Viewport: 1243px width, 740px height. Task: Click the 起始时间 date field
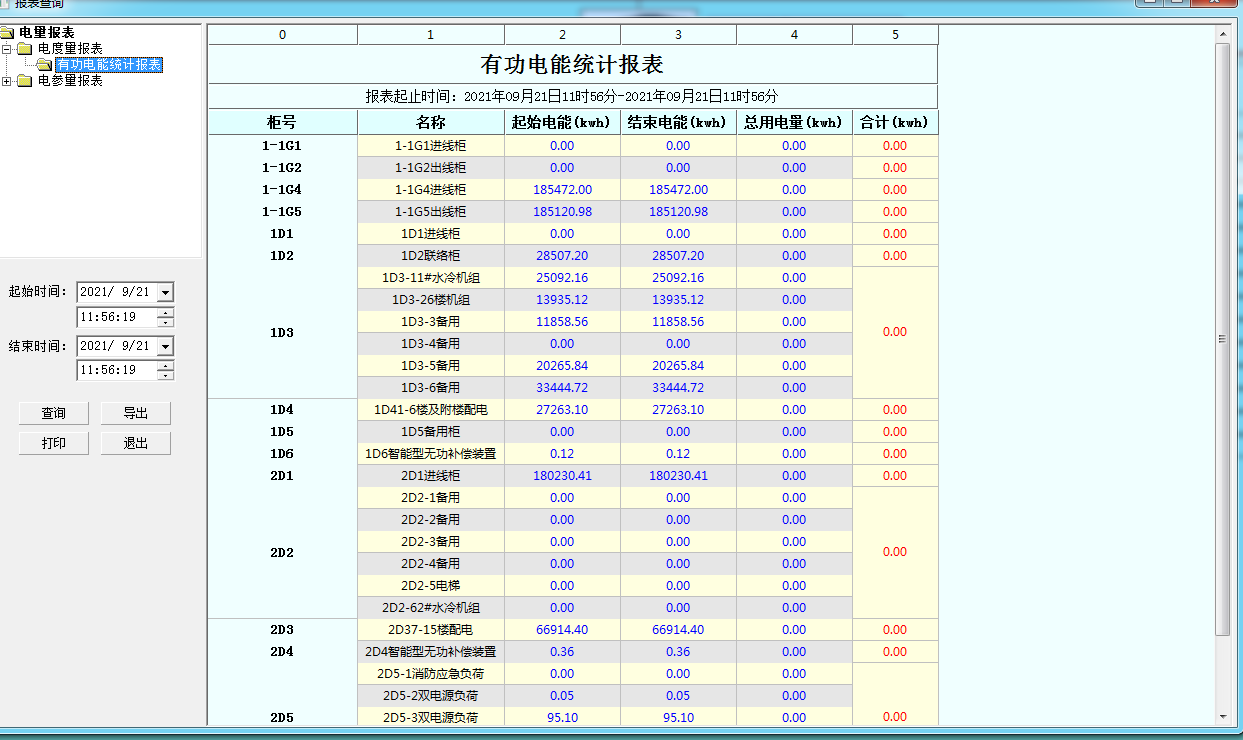[116, 292]
